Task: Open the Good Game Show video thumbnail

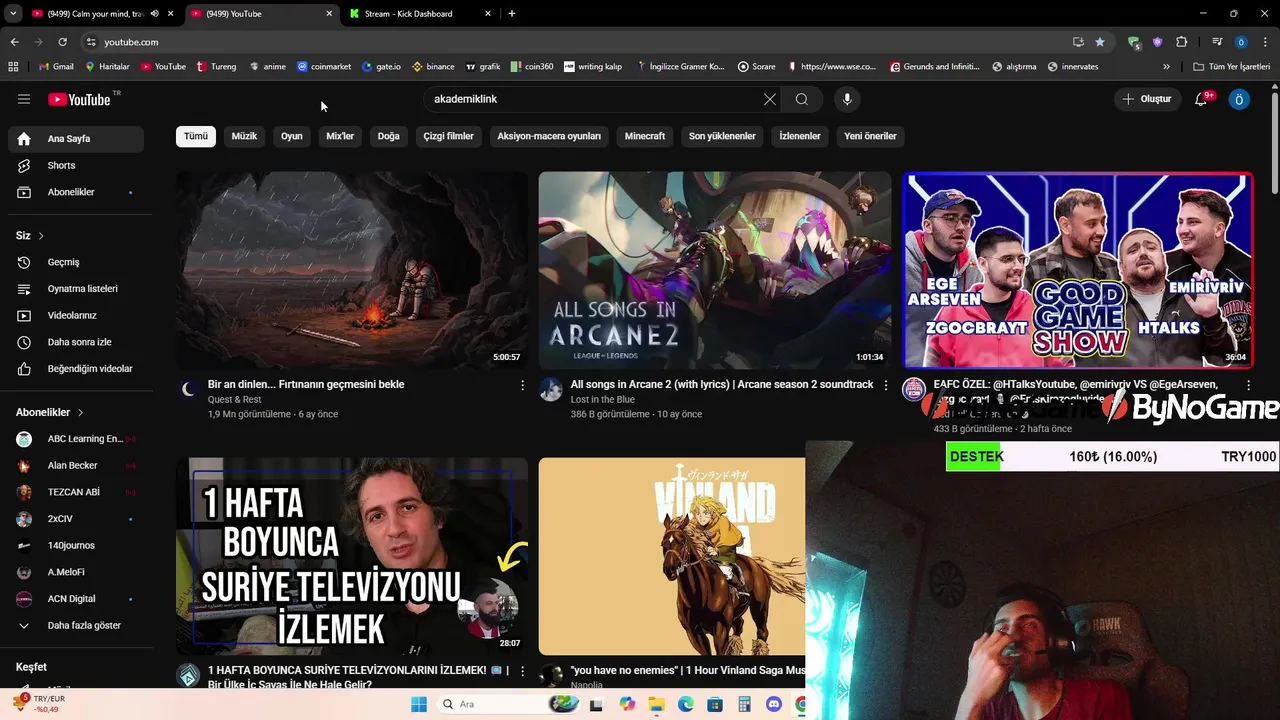Action: click(x=1077, y=270)
